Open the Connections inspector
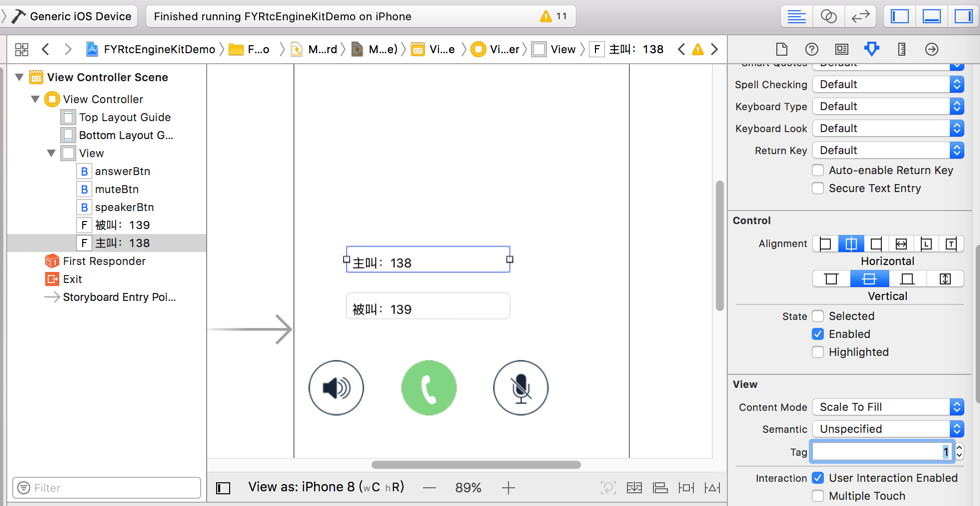 tap(931, 49)
